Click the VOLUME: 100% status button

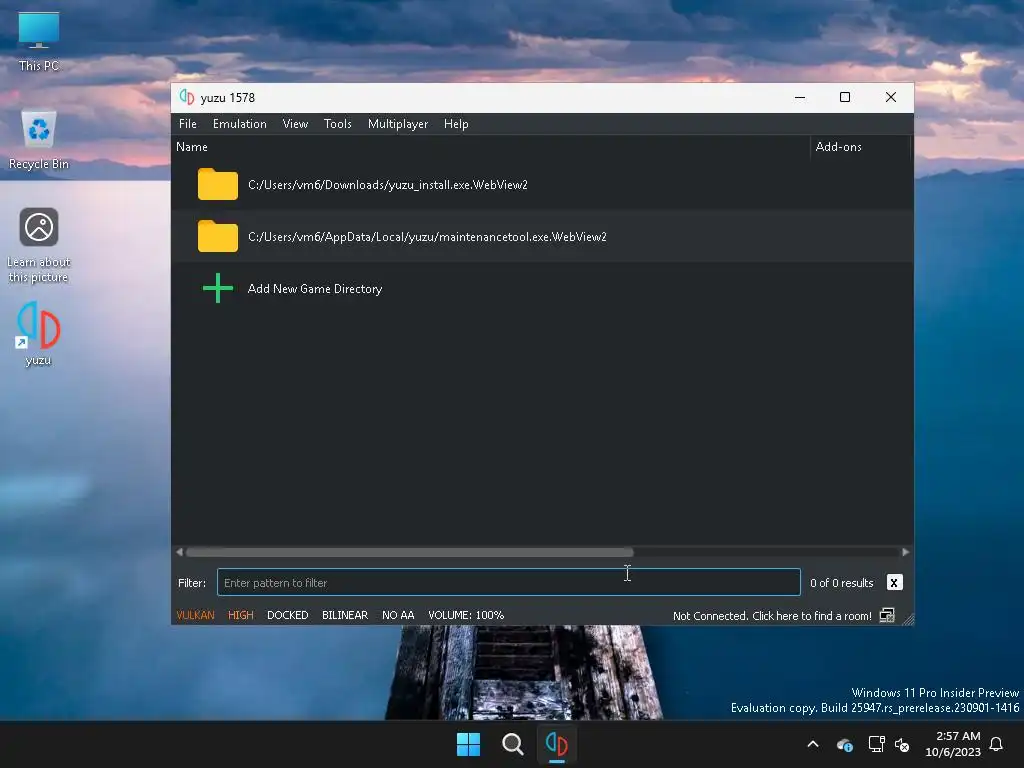click(466, 615)
